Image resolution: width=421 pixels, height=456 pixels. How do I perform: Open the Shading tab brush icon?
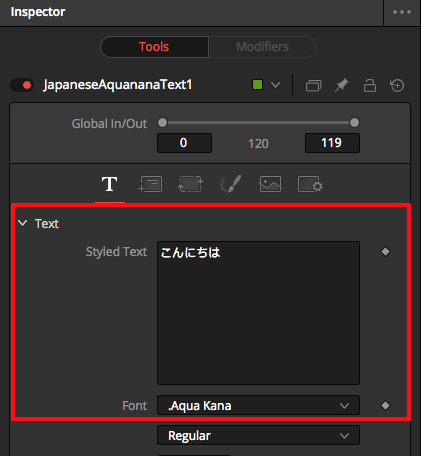pos(230,184)
